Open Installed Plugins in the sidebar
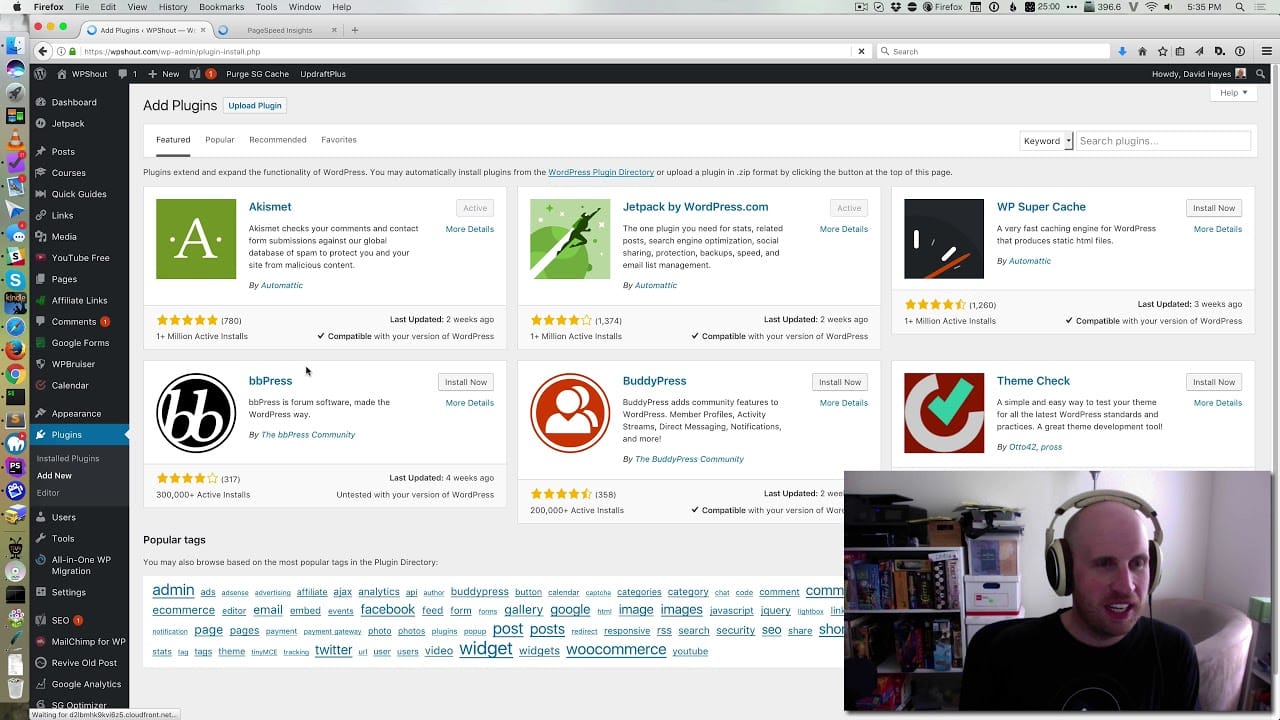The height and width of the screenshot is (720, 1280). click(68, 458)
